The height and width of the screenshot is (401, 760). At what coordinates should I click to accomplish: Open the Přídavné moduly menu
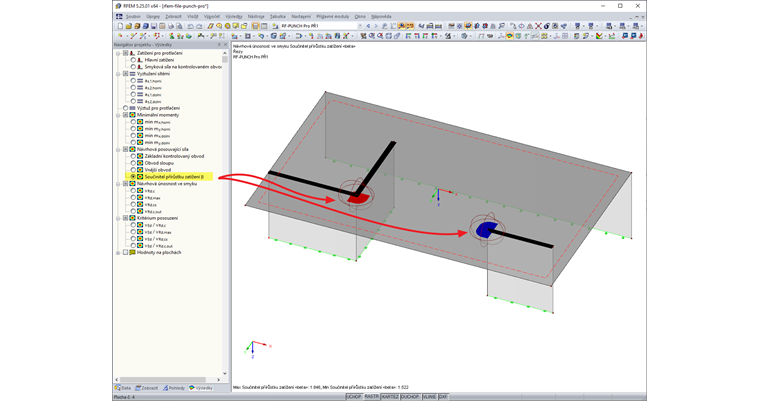332,16
